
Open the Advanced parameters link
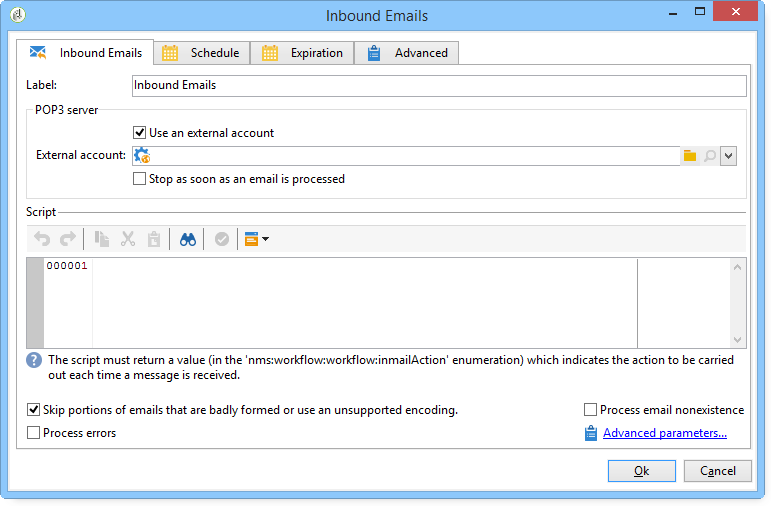[x=665, y=433]
